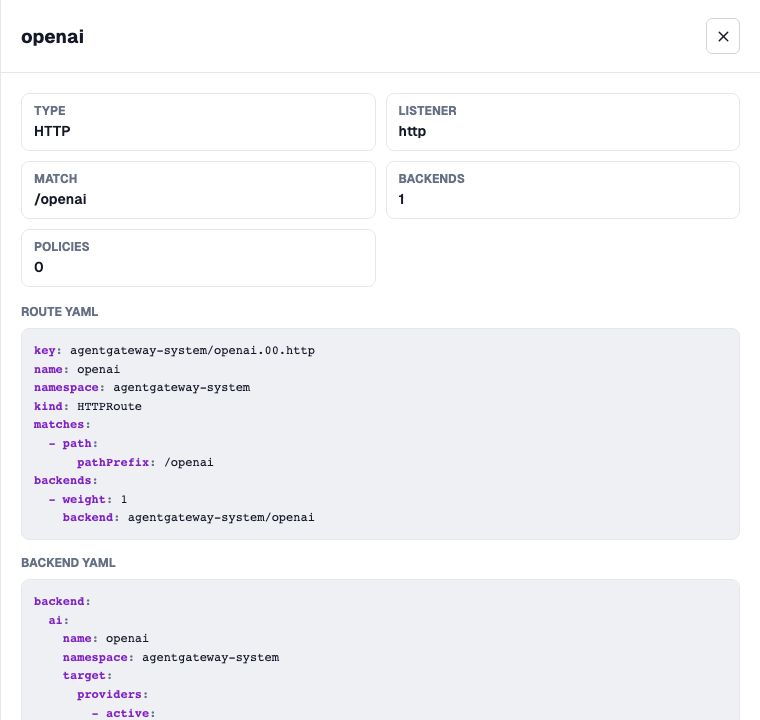This screenshot has width=760, height=720.
Task: Click the key line agentgateway-system/openai.00.http
Action: click(x=174, y=351)
